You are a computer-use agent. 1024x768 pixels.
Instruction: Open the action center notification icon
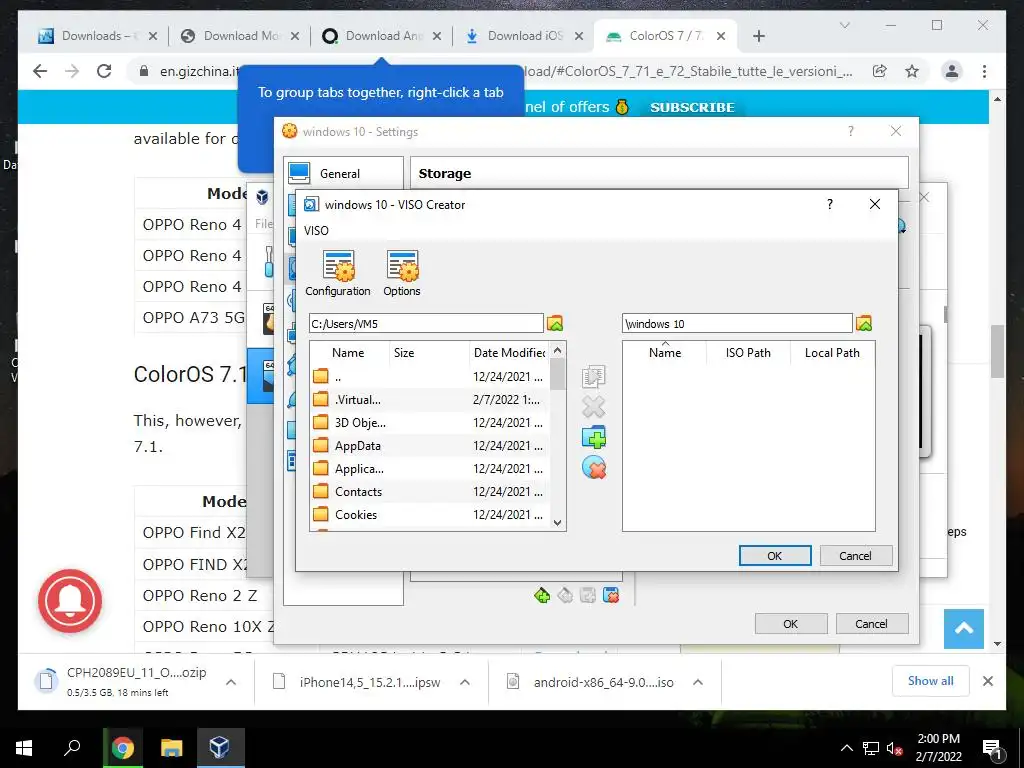point(992,748)
